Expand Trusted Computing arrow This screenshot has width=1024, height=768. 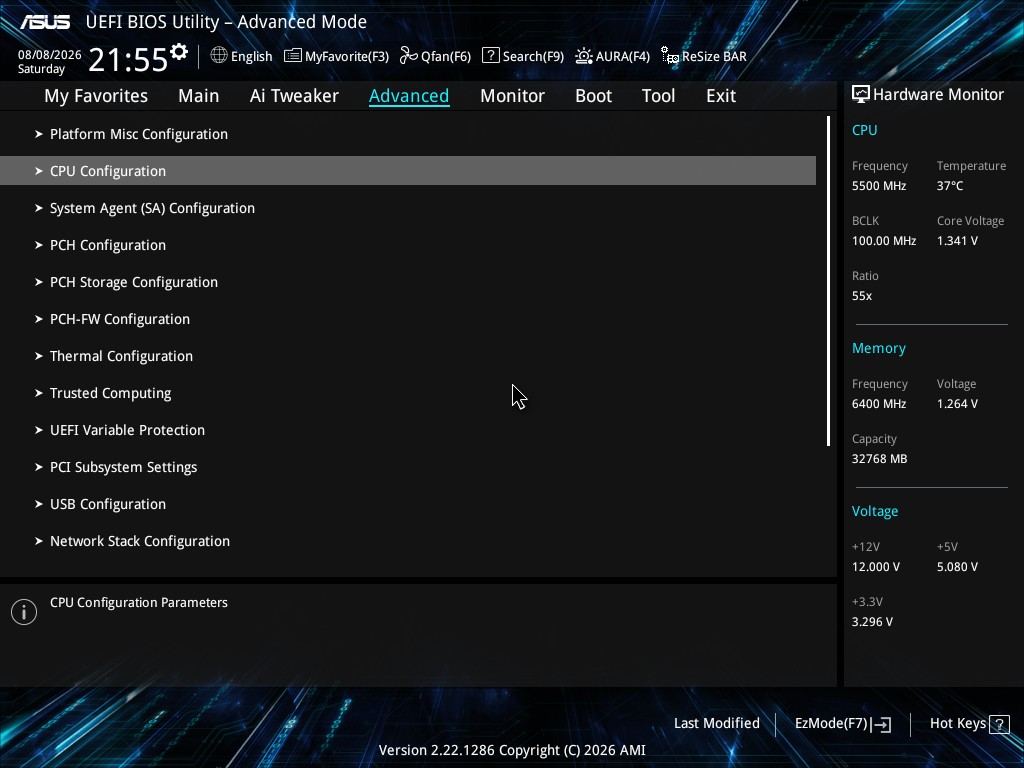point(39,393)
